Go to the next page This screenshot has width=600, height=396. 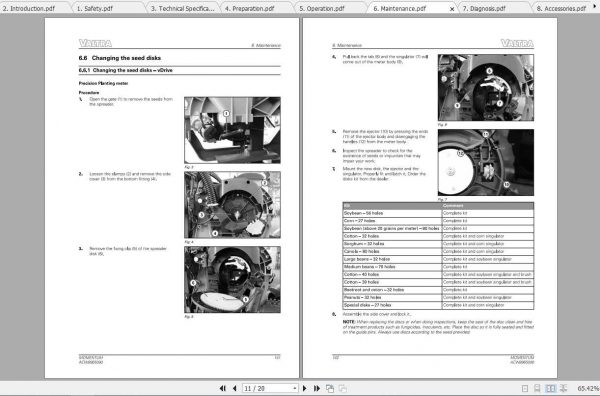(305, 388)
